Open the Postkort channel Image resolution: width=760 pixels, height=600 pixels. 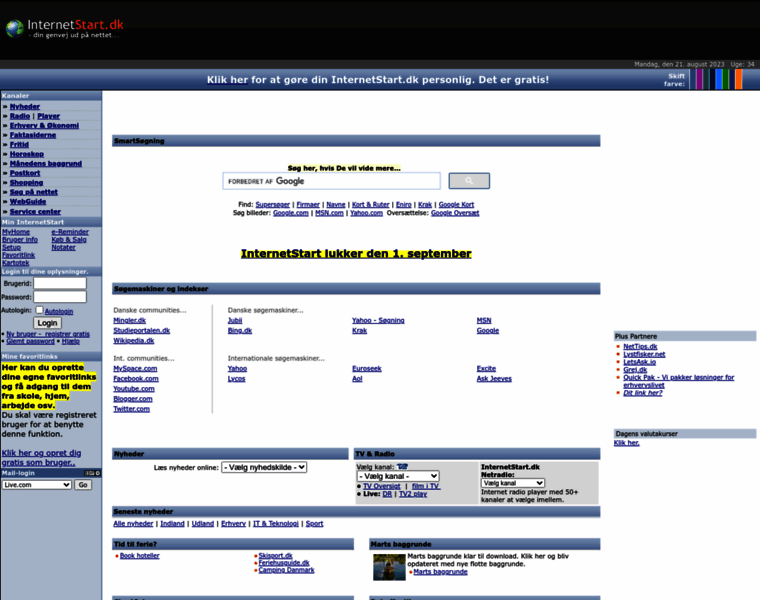pyautogui.click(x=25, y=173)
